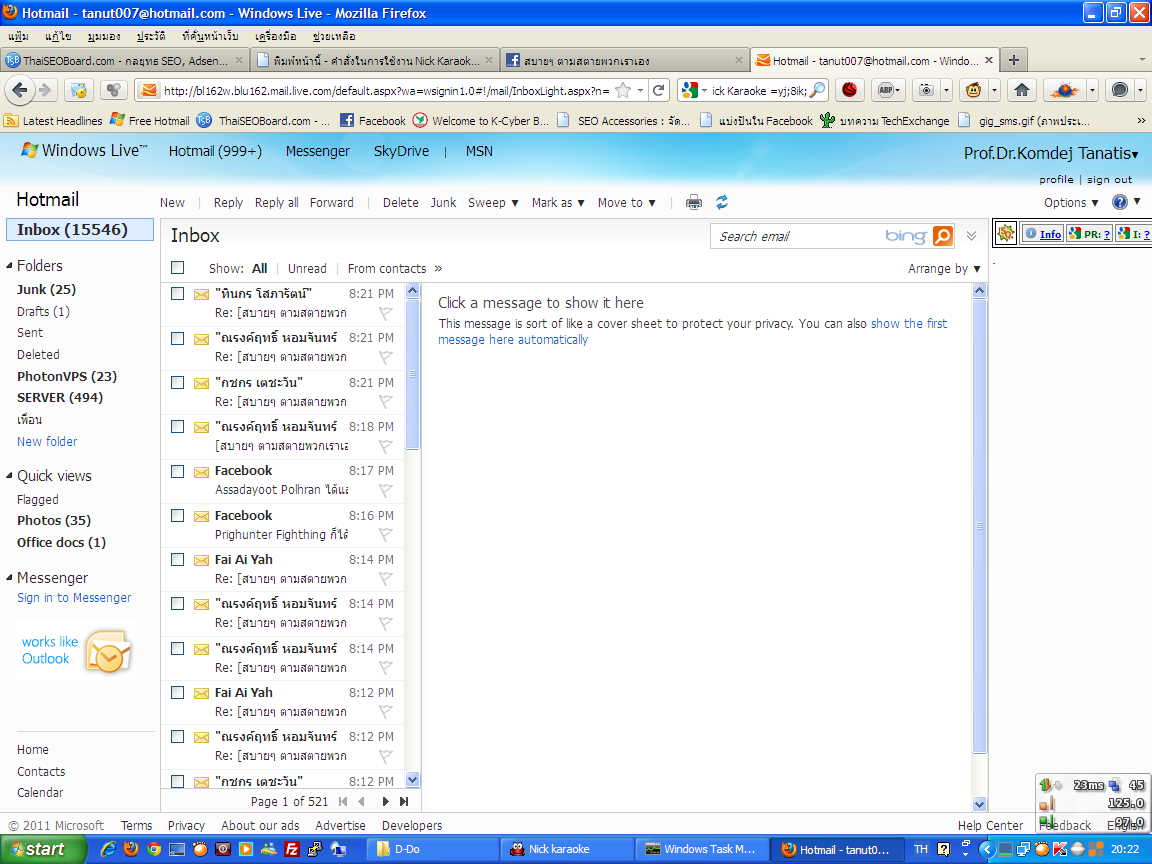1152x864 pixels.
Task: Flag the 8:17 PM Facebook message
Action: 386,491
